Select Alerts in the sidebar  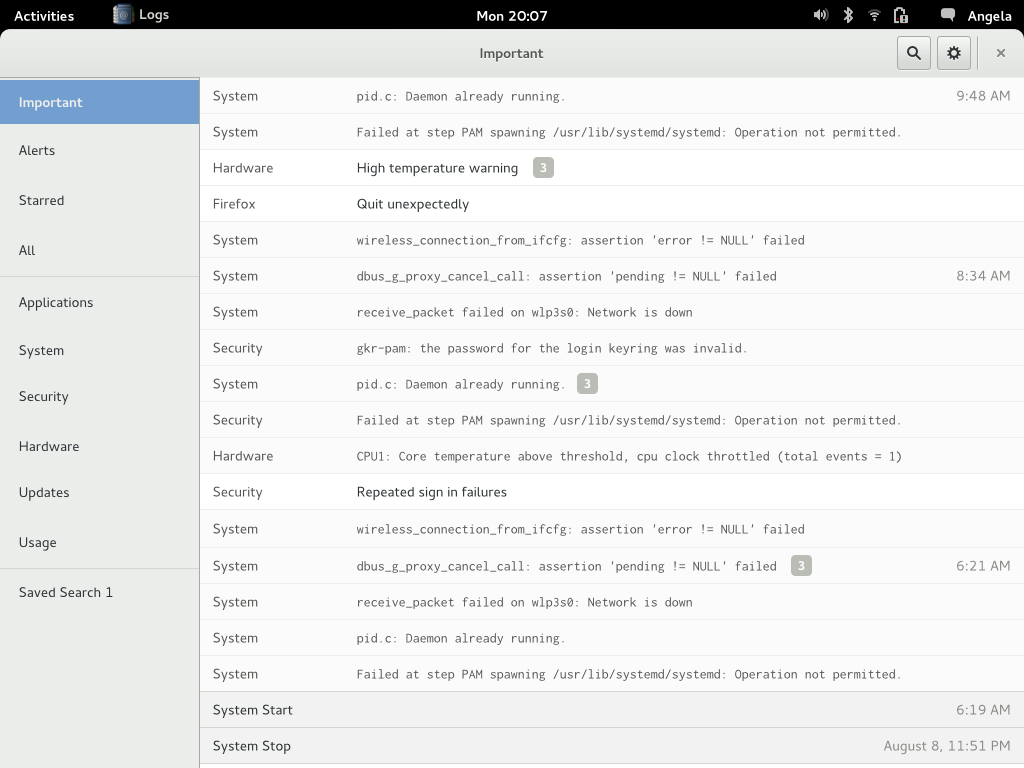99,150
